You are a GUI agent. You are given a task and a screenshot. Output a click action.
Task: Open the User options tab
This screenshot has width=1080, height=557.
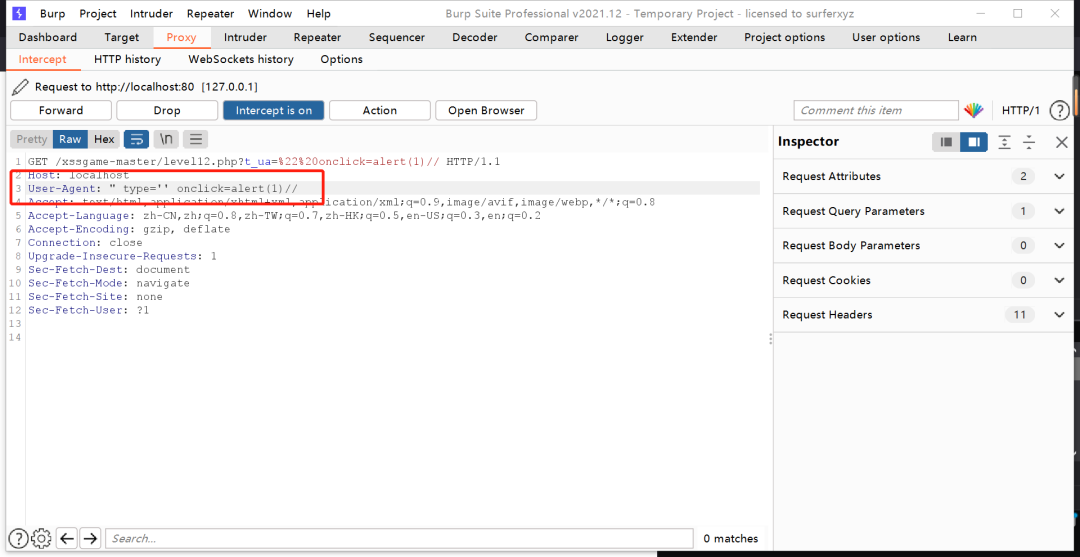[886, 38]
